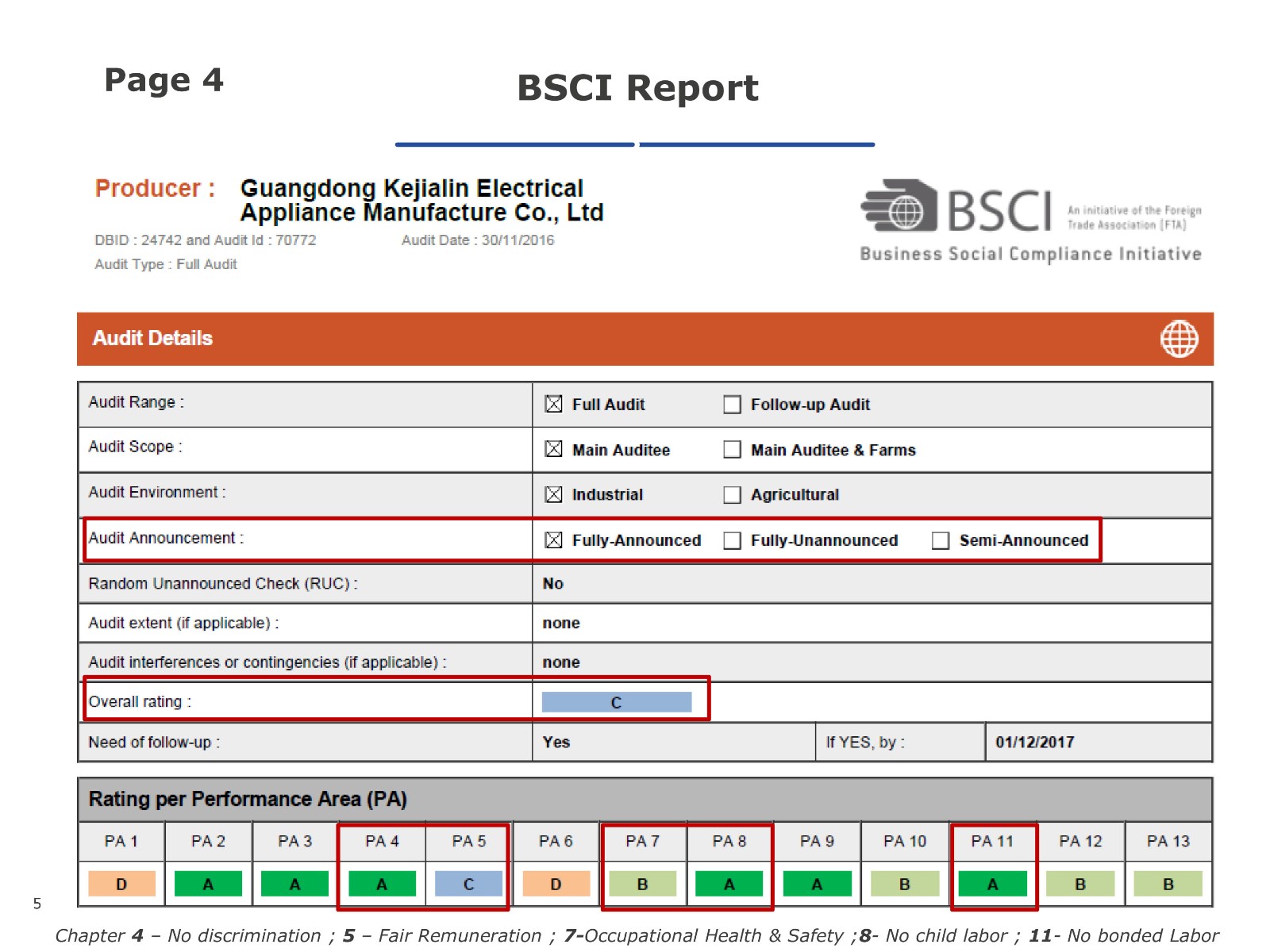Image resolution: width=1270 pixels, height=952 pixels.
Task: Click the A rating under PA 9
Action: coord(817,884)
